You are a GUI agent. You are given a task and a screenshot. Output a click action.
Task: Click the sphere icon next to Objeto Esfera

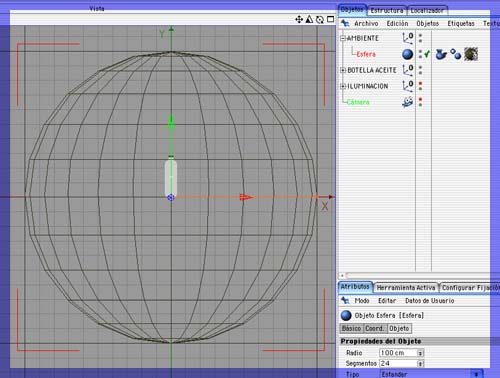click(346, 315)
